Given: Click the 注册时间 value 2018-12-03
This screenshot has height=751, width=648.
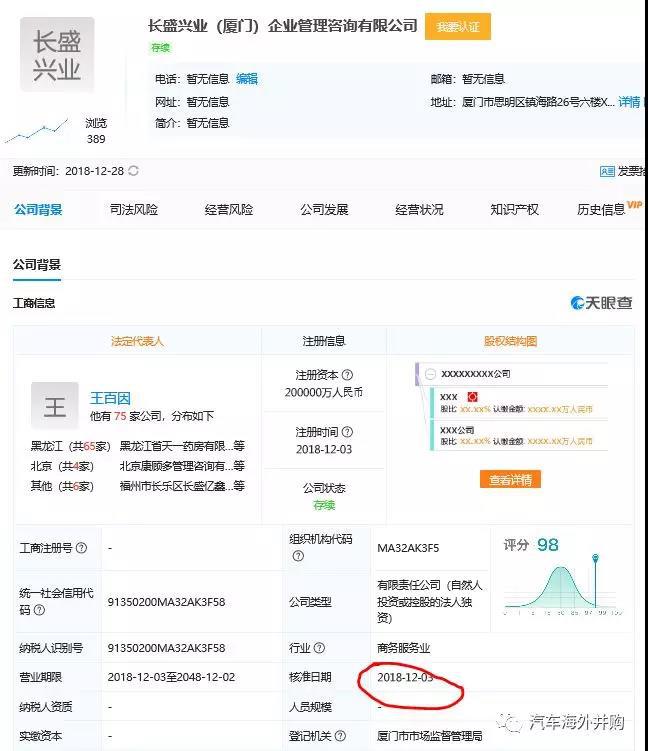Looking at the screenshot, I should pos(324,449).
